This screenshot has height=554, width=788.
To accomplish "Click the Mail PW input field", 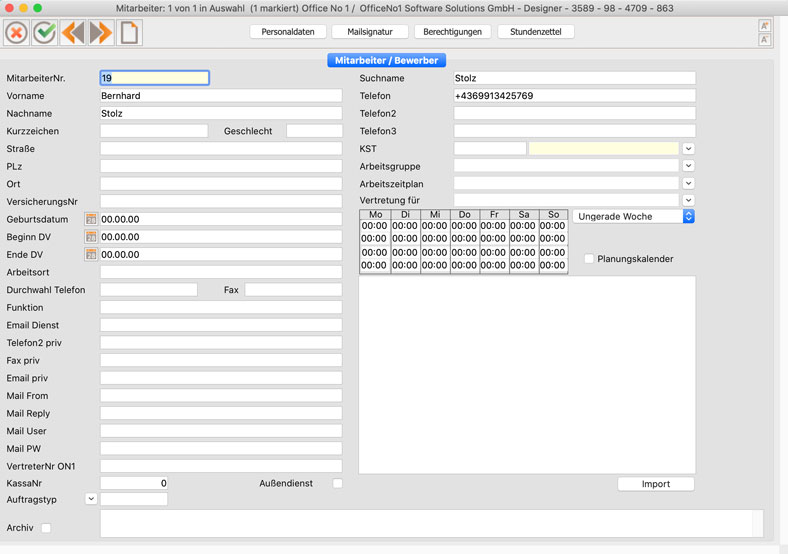I will tap(221, 448).
